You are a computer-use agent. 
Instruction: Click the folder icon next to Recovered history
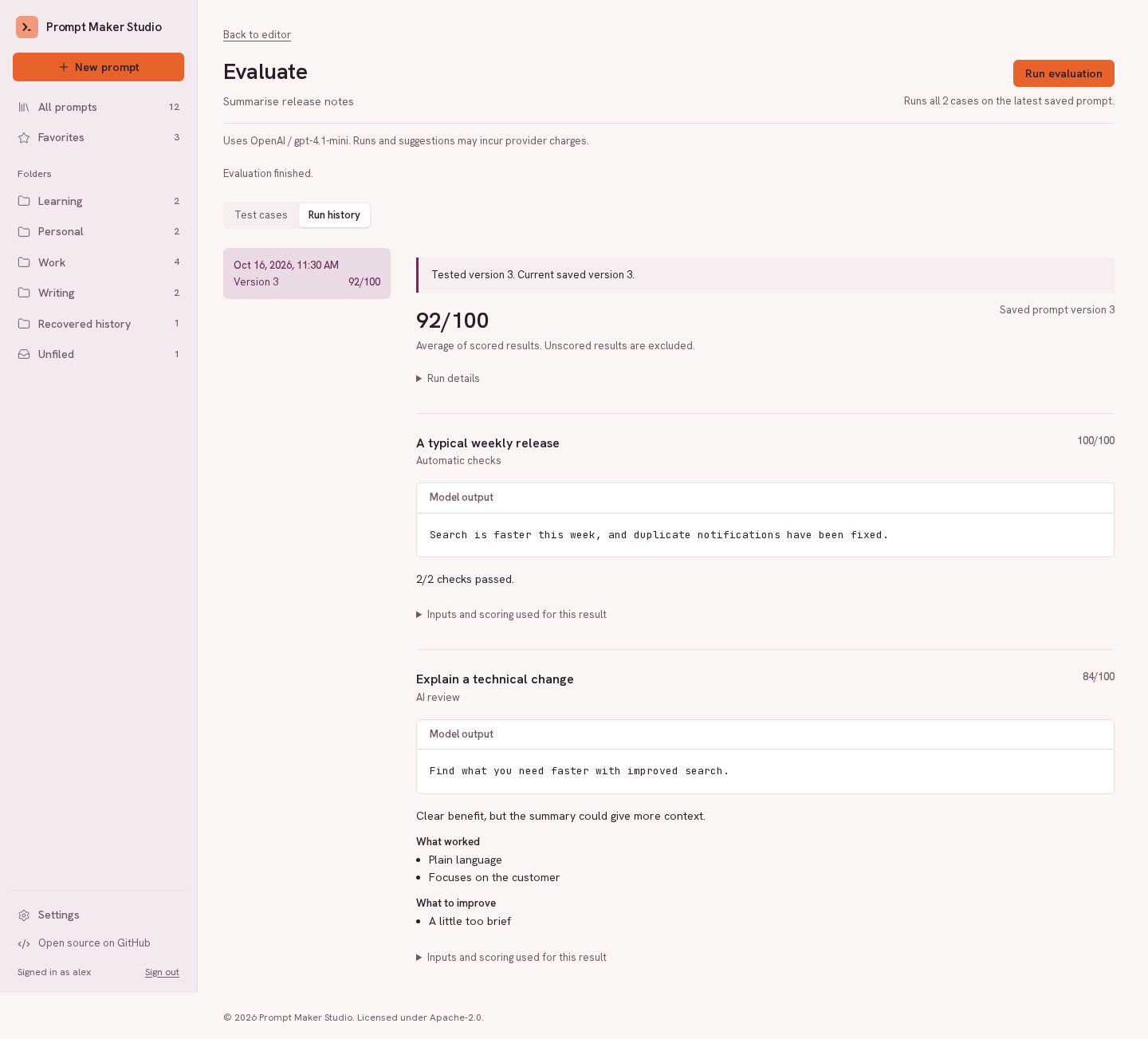pos(24,324)
